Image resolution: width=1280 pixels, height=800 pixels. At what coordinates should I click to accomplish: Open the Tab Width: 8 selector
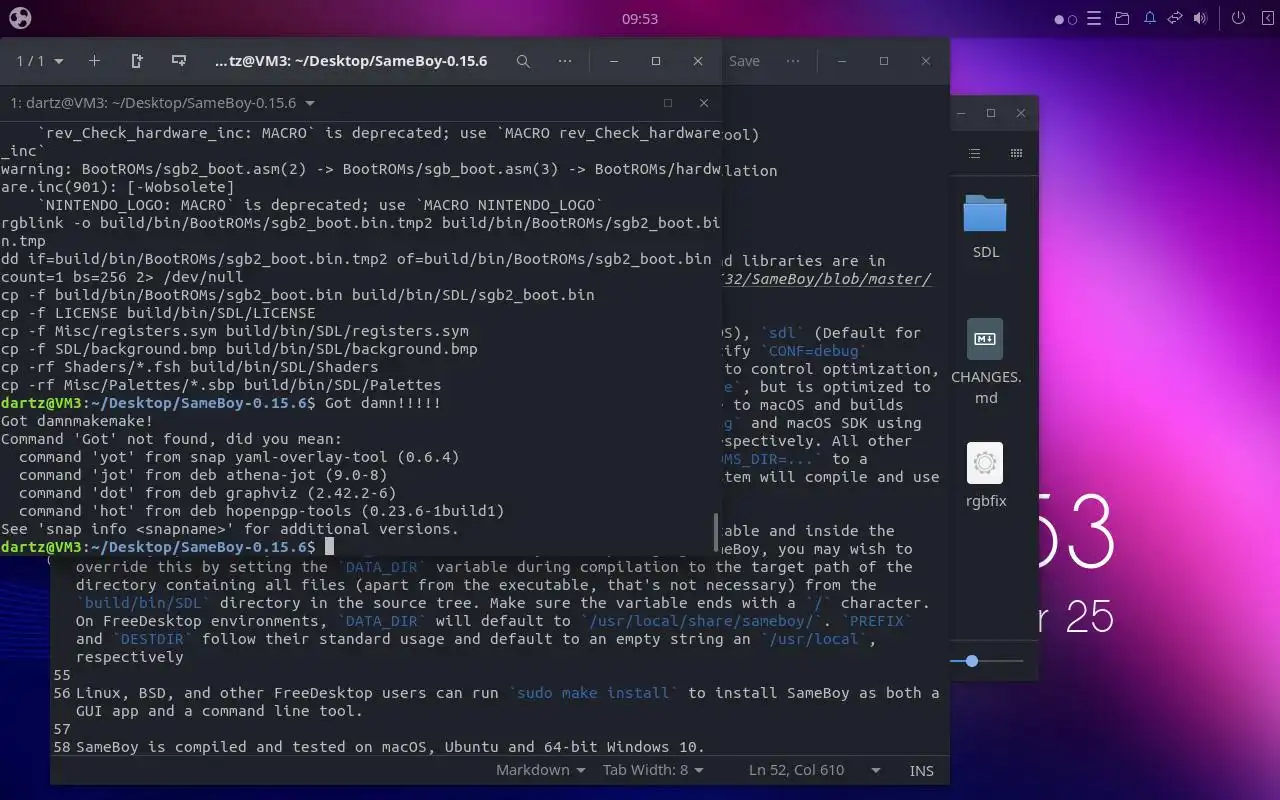coord(653,770)
